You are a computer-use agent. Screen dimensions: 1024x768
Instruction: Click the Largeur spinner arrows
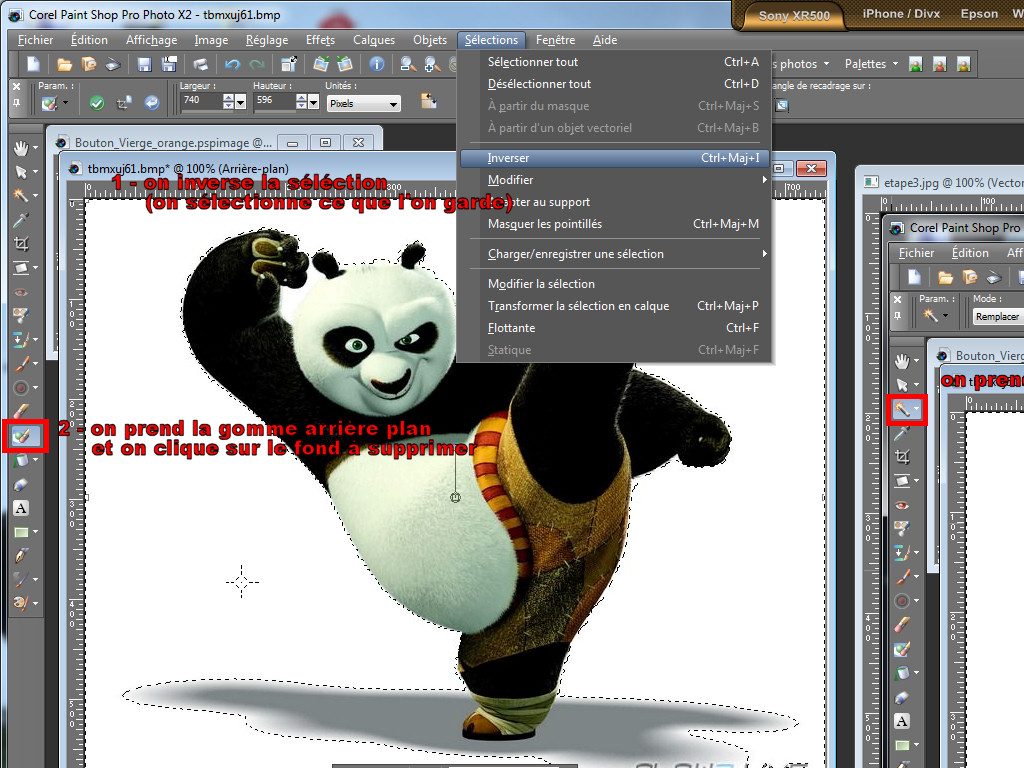pyautogui.click(x=228, y=102)
